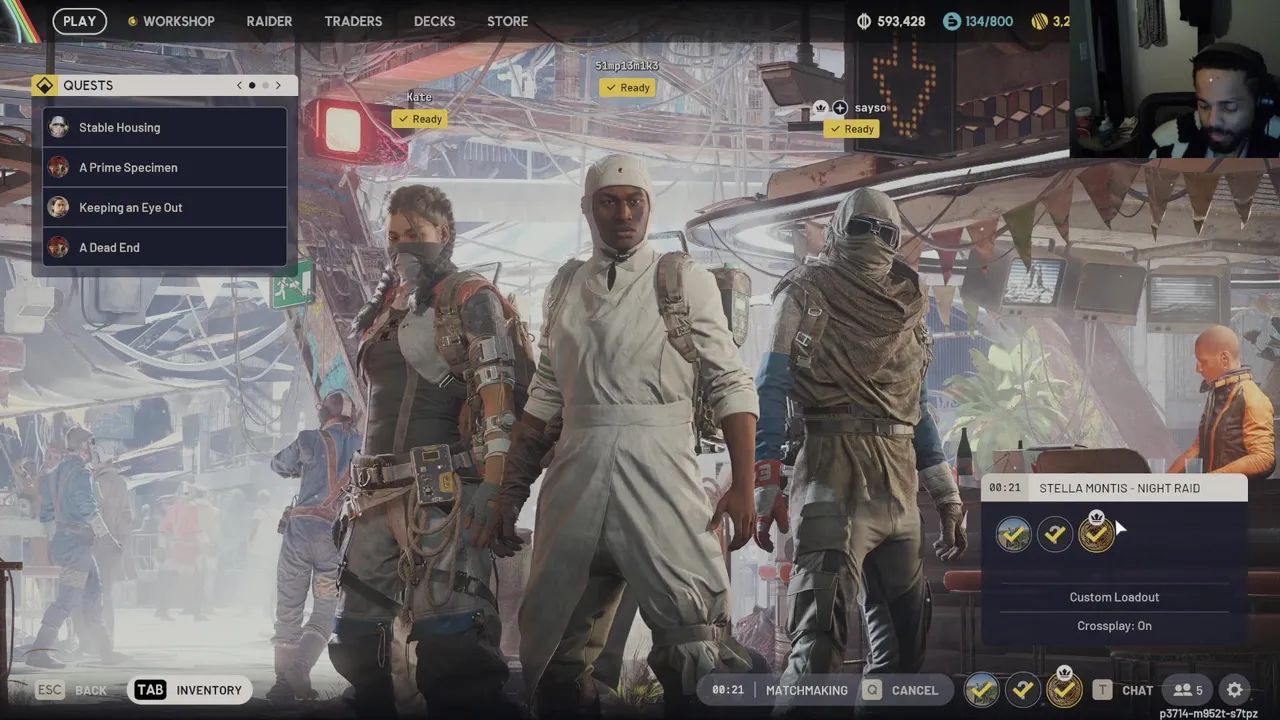Click the gold currency icon beside 3,2
The image size is (1280, 720).
coord(1039,21)
